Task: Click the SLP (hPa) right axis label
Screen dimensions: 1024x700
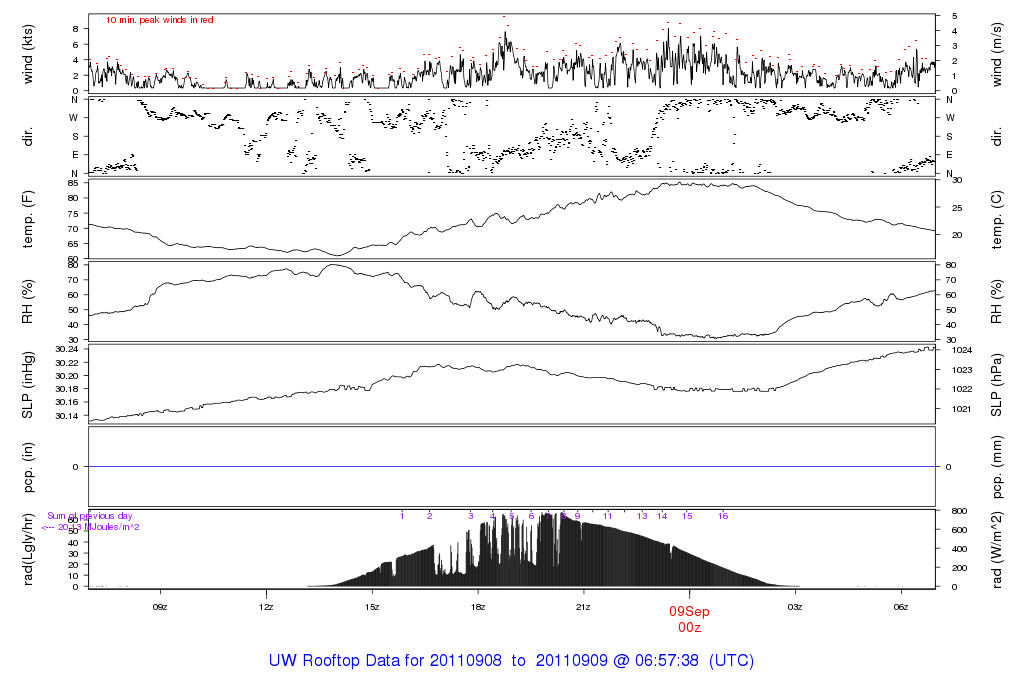Action: (996, 385)
